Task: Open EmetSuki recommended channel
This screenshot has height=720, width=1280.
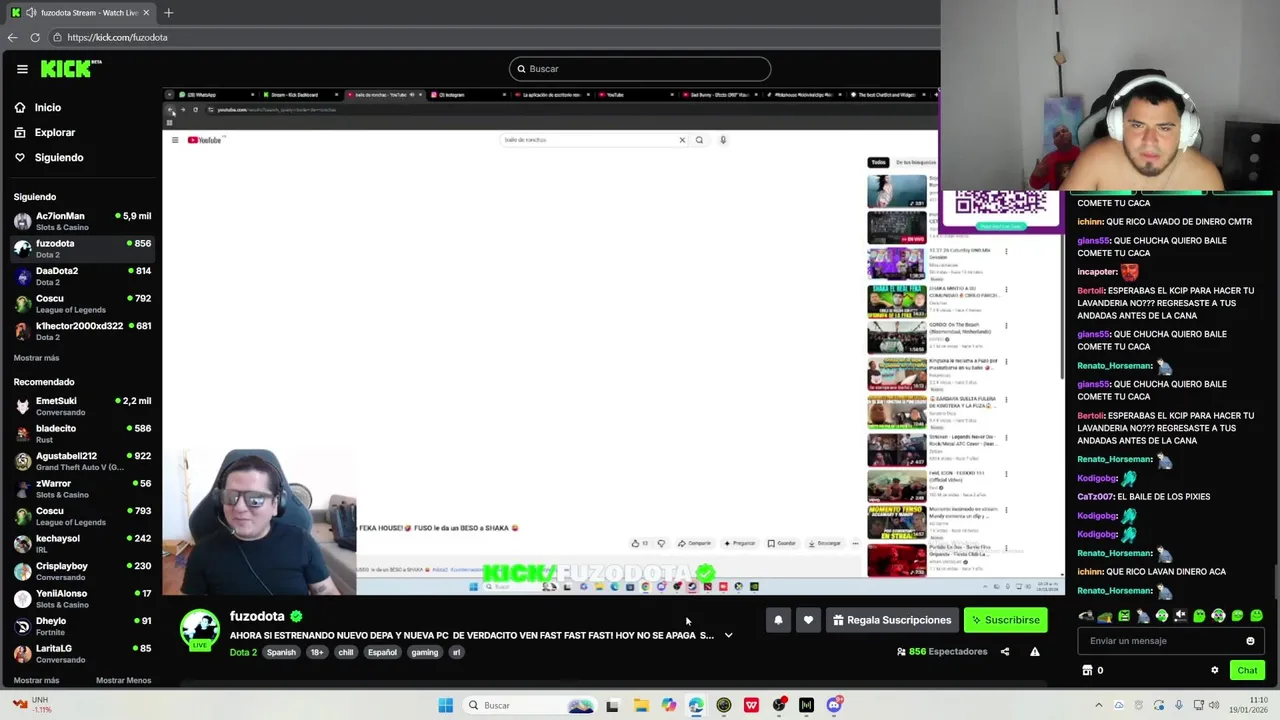Action: [x=82, y=406]
